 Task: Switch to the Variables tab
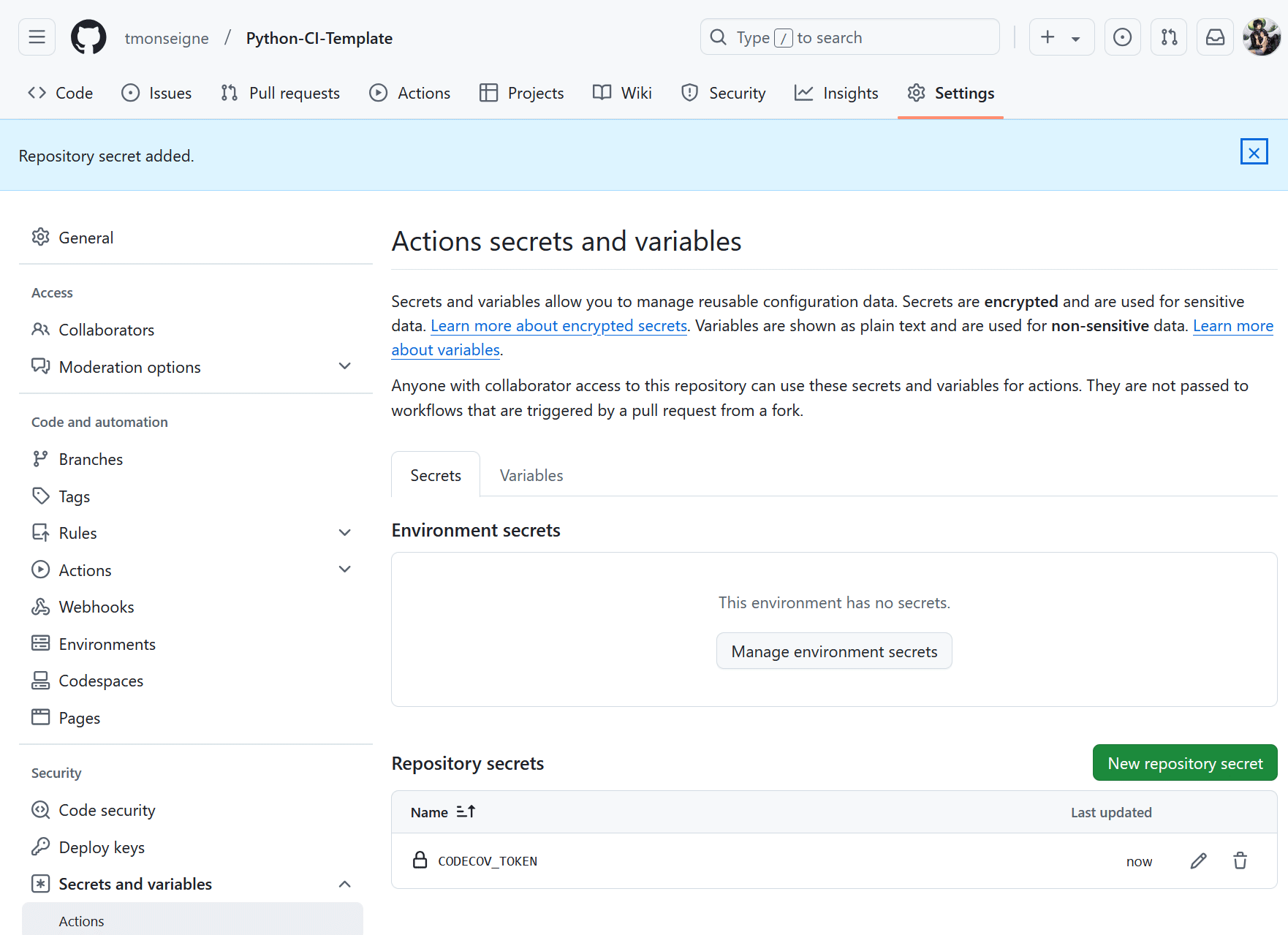pyautogui.click(x=531, y=475)
